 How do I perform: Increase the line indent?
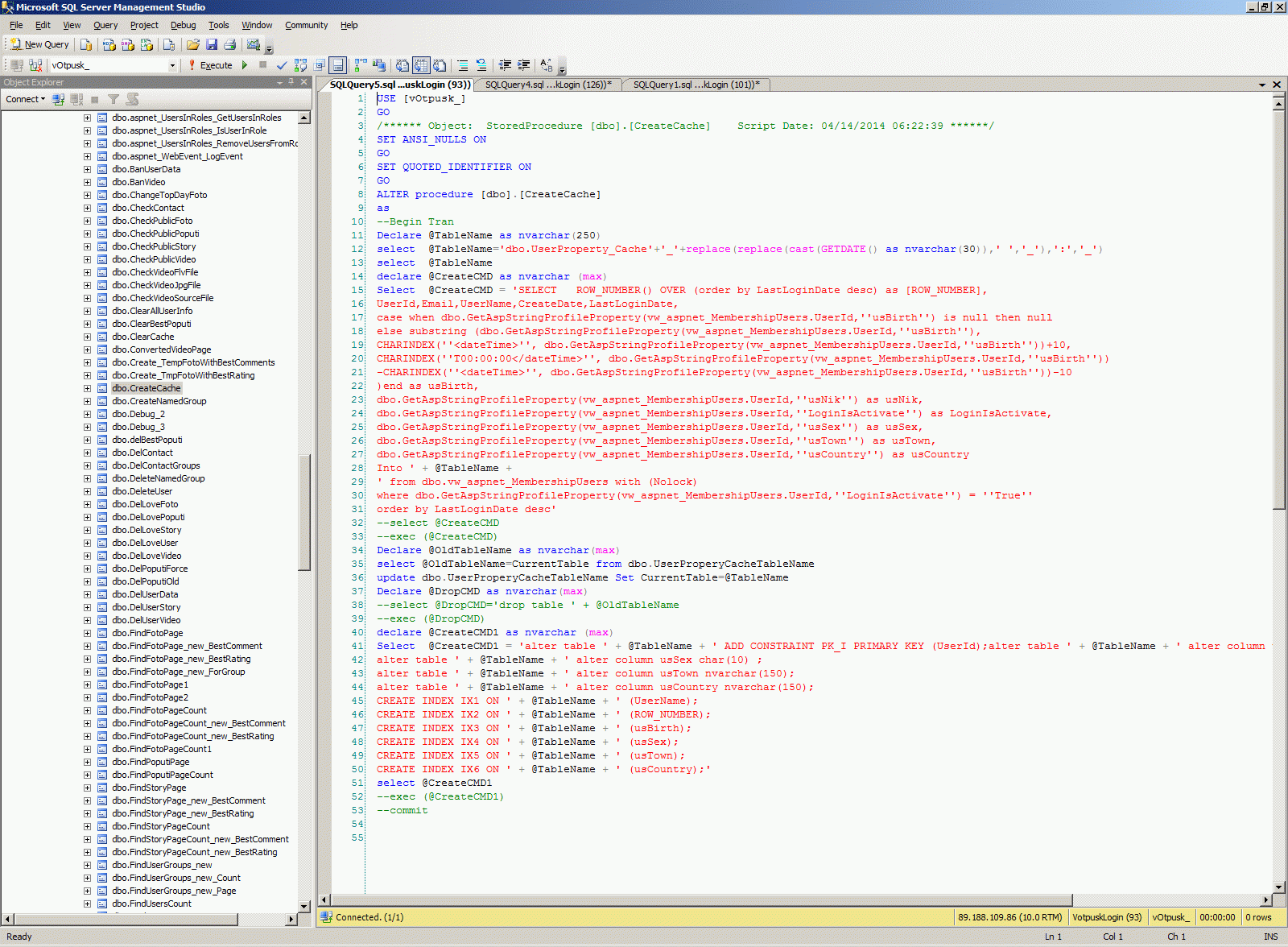524,65
